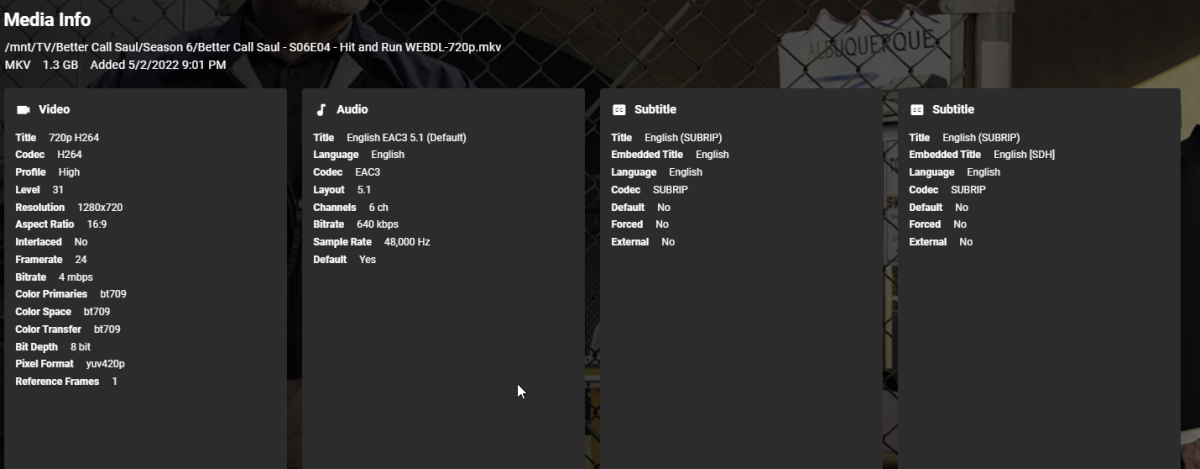Click the video camera icon on the Video card
1200x469 pixels.
click(x=24, y=110)
